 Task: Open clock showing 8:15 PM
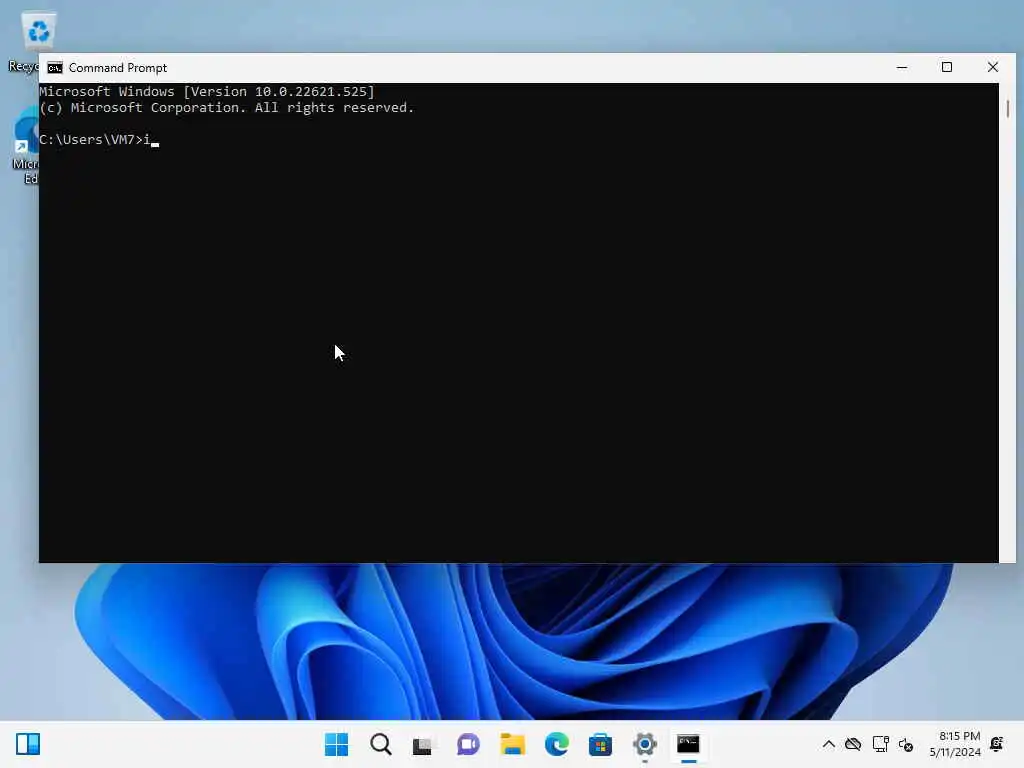(x=955, y=744)
